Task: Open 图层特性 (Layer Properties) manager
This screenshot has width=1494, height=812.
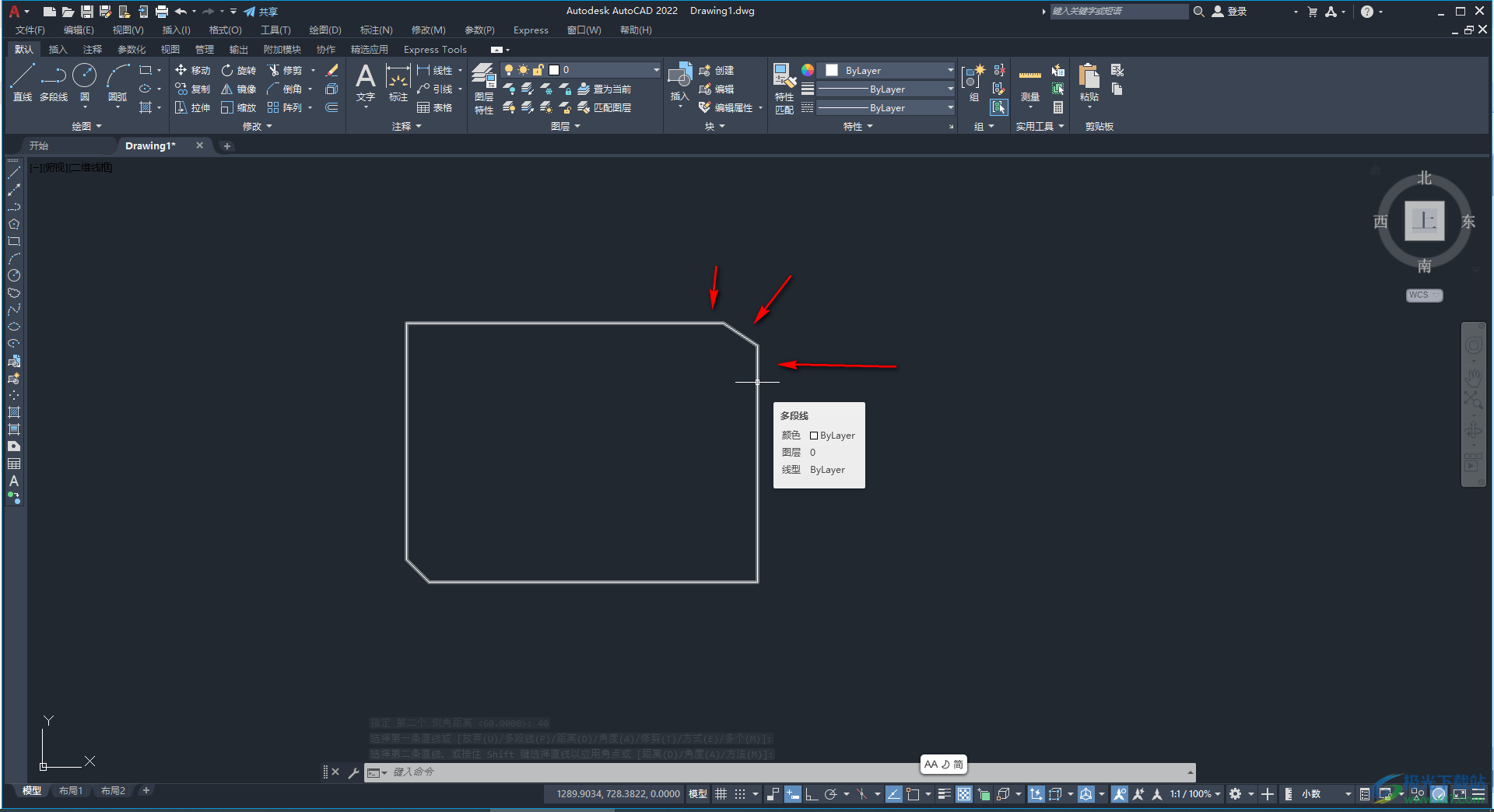Action: (x=483, y=89)
